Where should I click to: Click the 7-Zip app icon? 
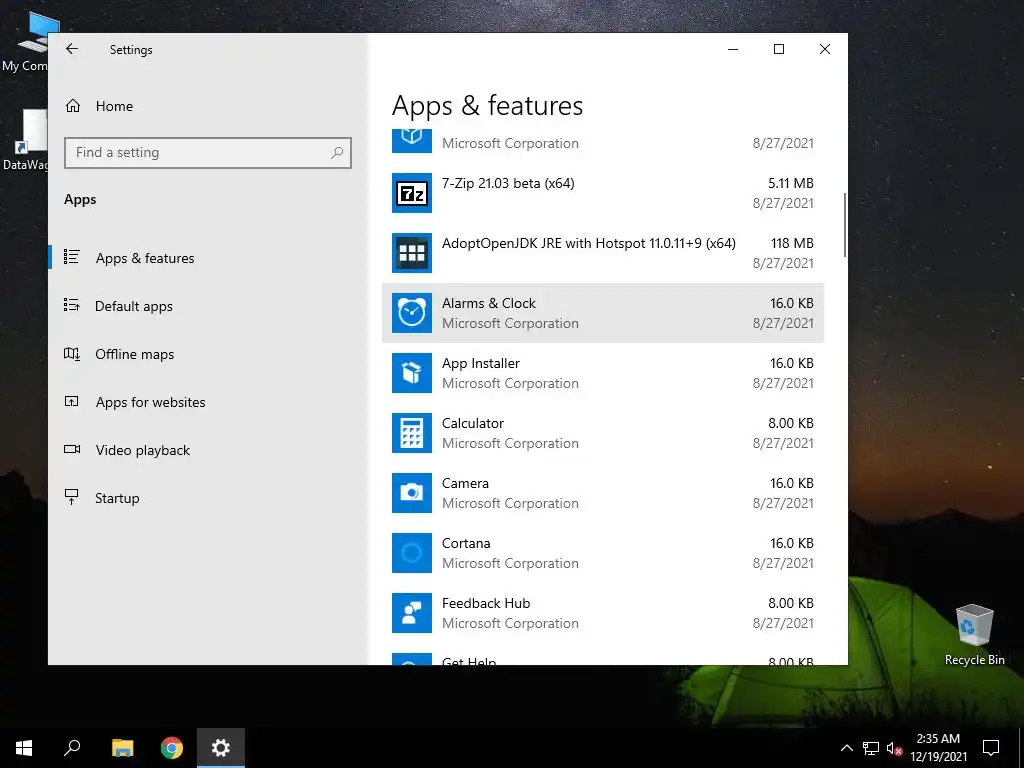tap(411, 193)
